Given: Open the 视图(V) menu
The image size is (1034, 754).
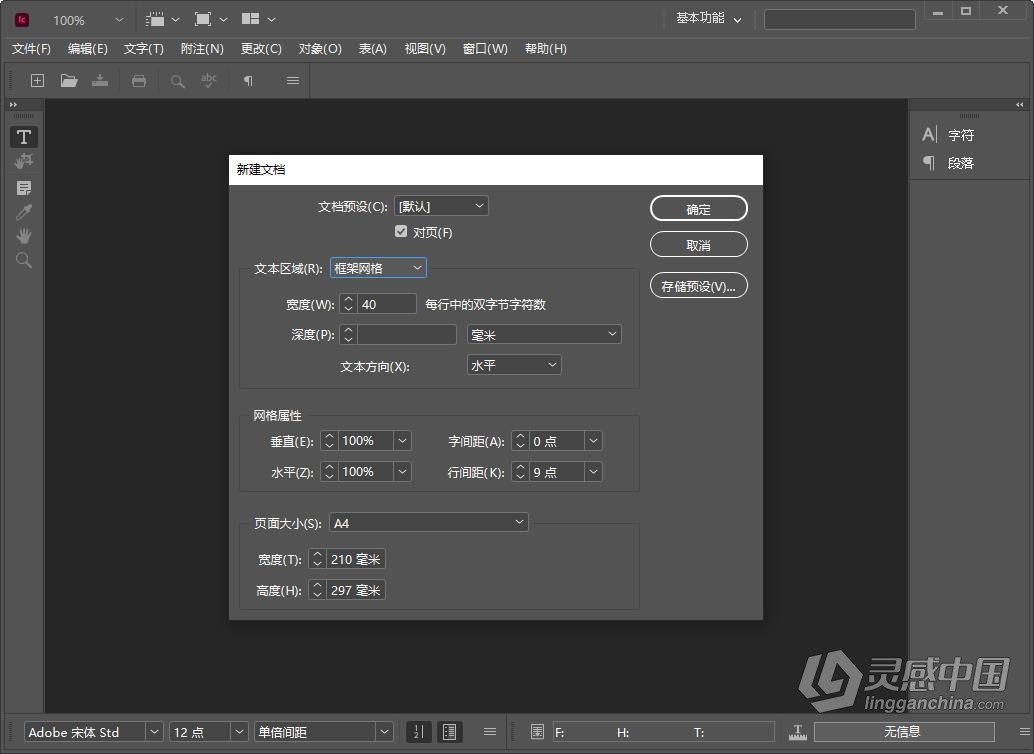Looking at the screenshot, I should (425, 49).
